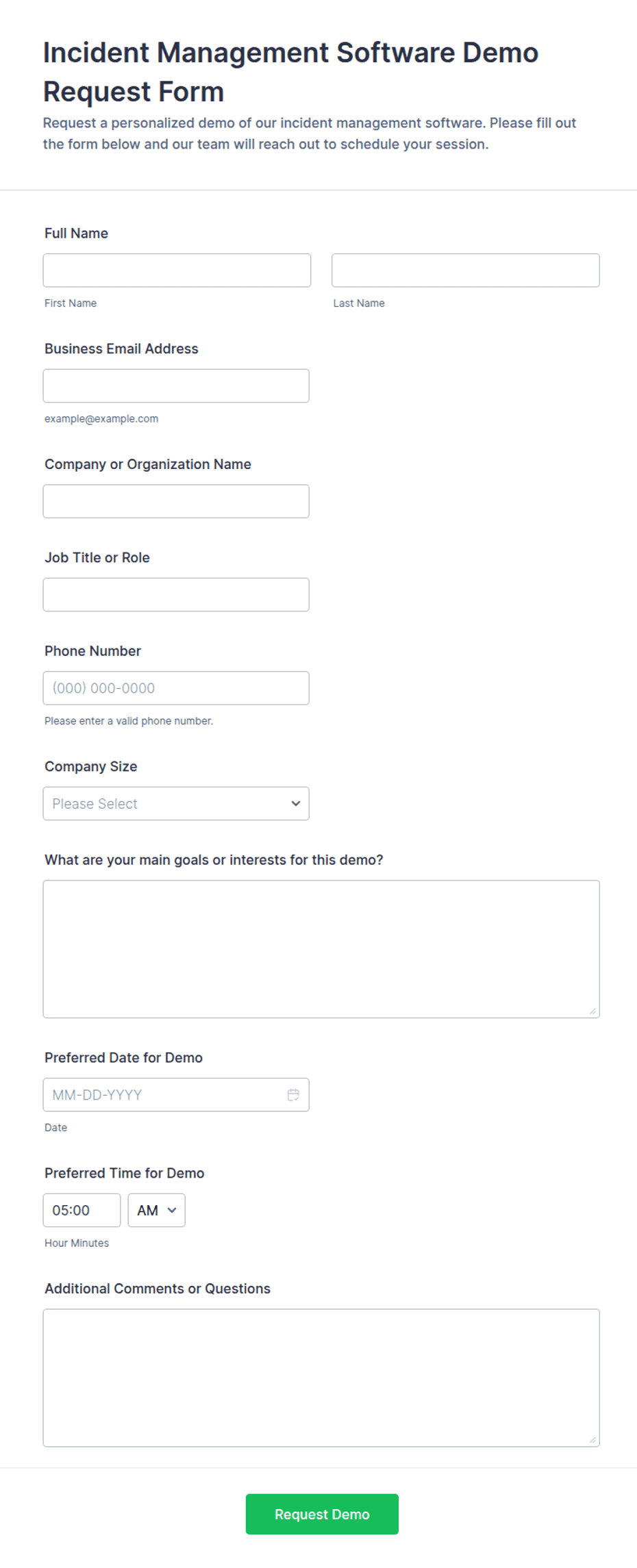
Task: Click the comments textarea resize handle
Action: 593,1440
